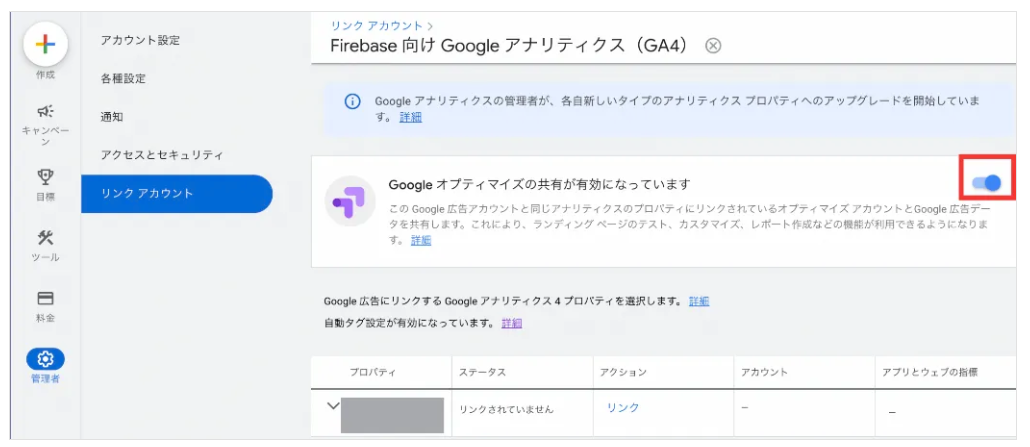
Task: Open Goals trophy icon
Action: click(45, 177)
